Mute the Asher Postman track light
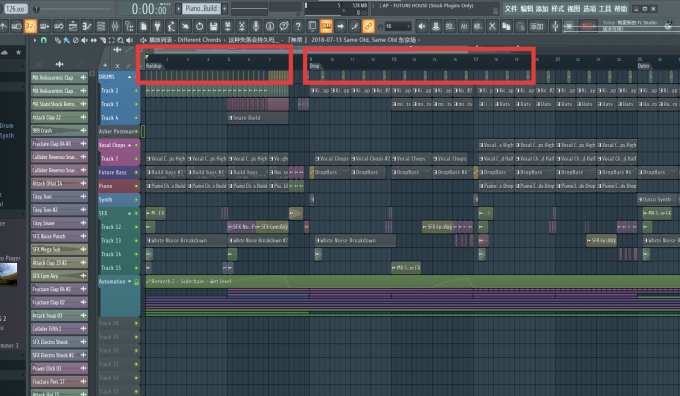Viewport: 680px width, 396px height. 136,131
